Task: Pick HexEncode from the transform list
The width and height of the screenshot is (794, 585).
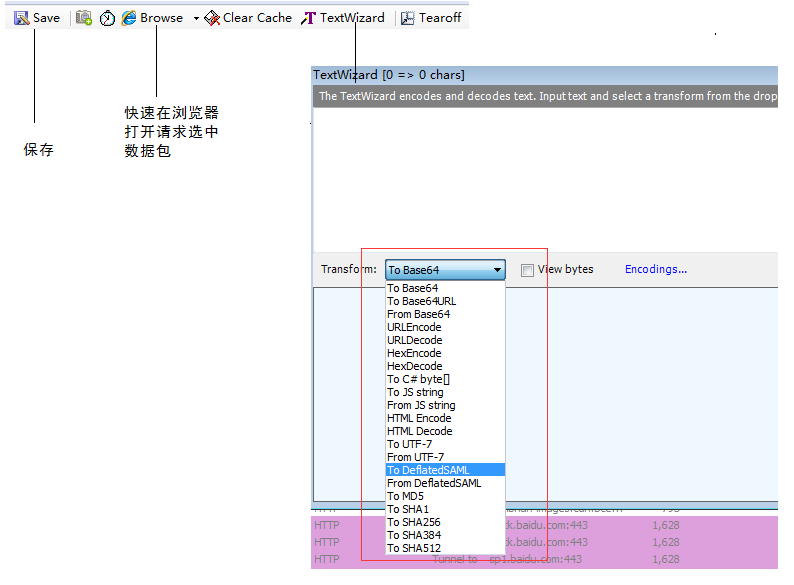Action: (445, 353)
